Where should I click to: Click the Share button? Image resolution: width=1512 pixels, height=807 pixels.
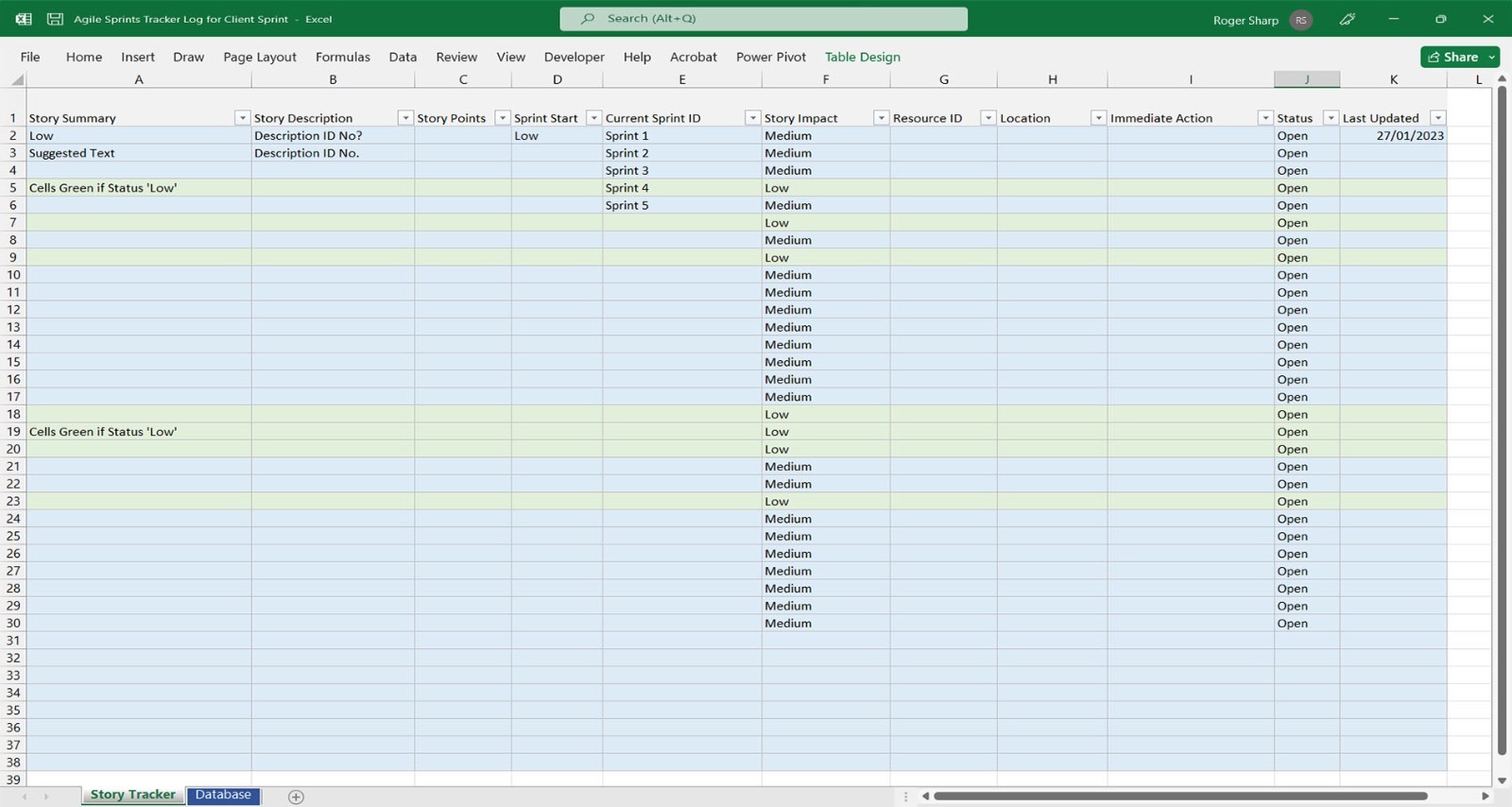click(1452, 57)
